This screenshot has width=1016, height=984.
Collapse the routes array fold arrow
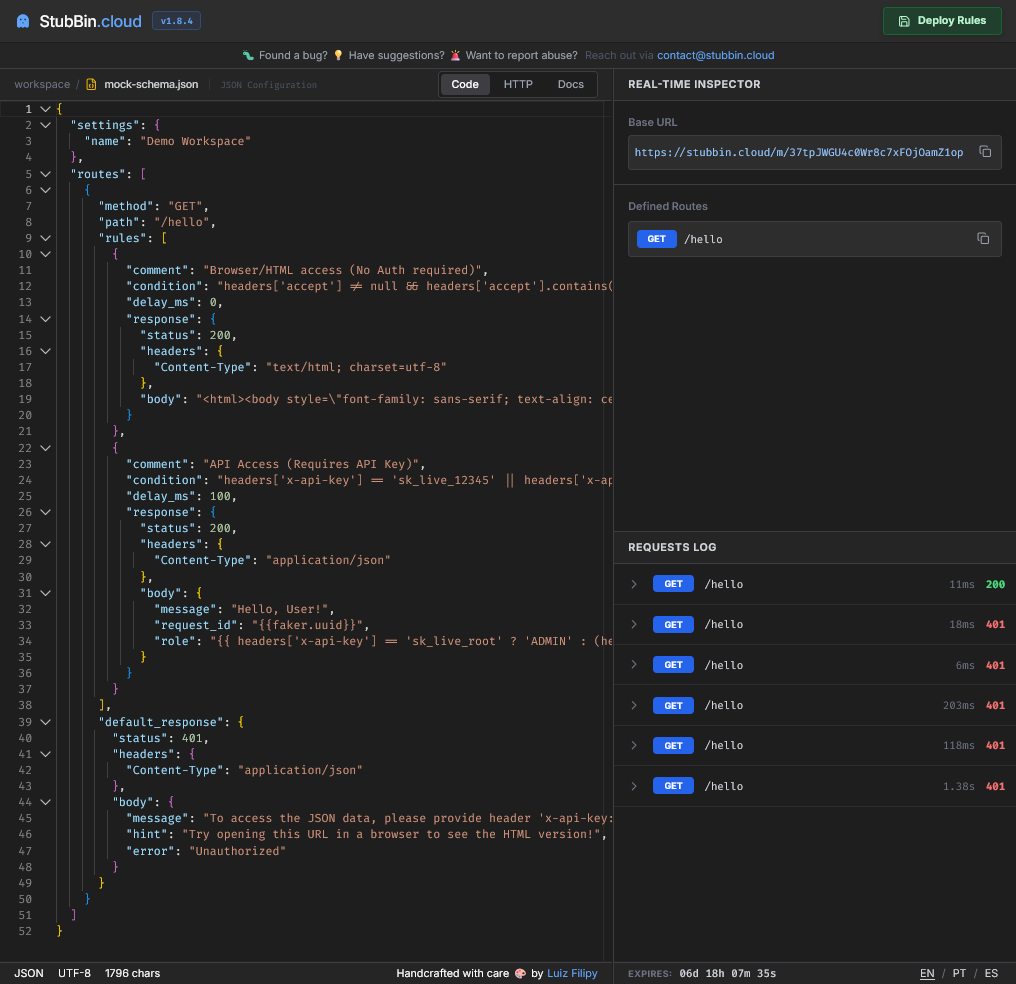coord(44,173)
